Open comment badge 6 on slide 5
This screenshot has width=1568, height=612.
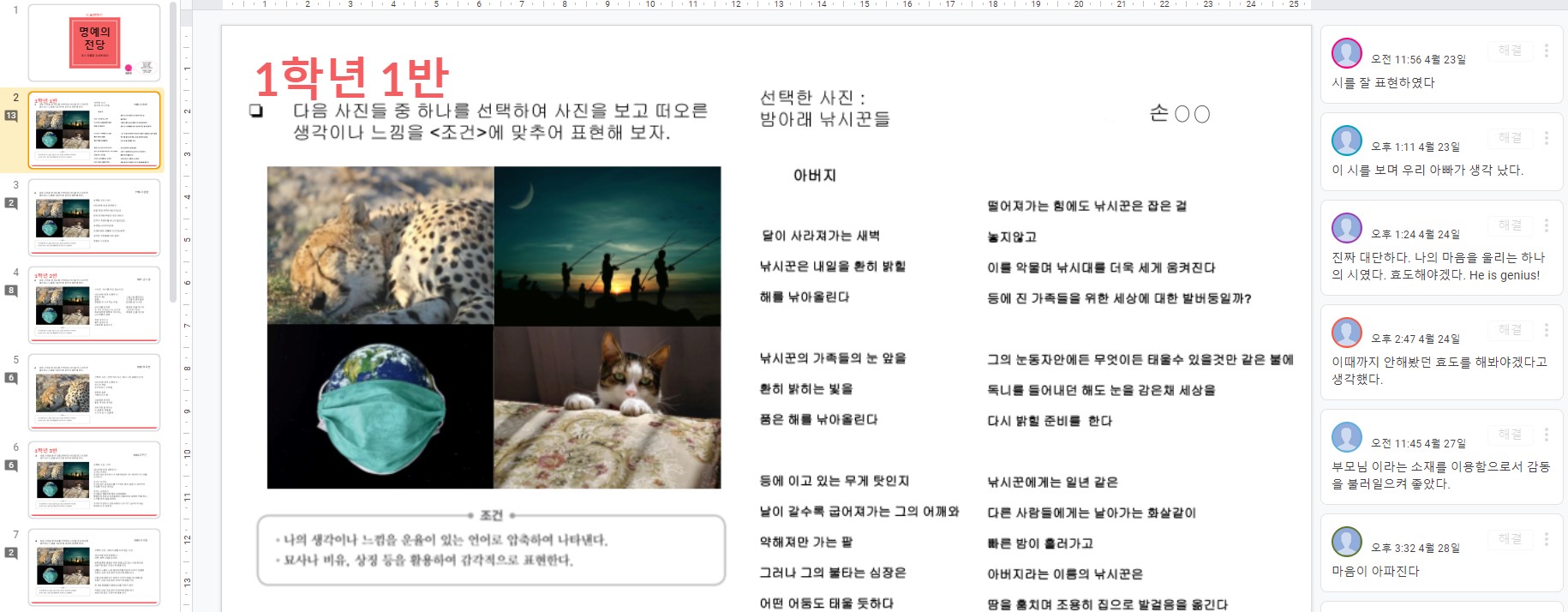pyautogui.click(x=11, y=378)
